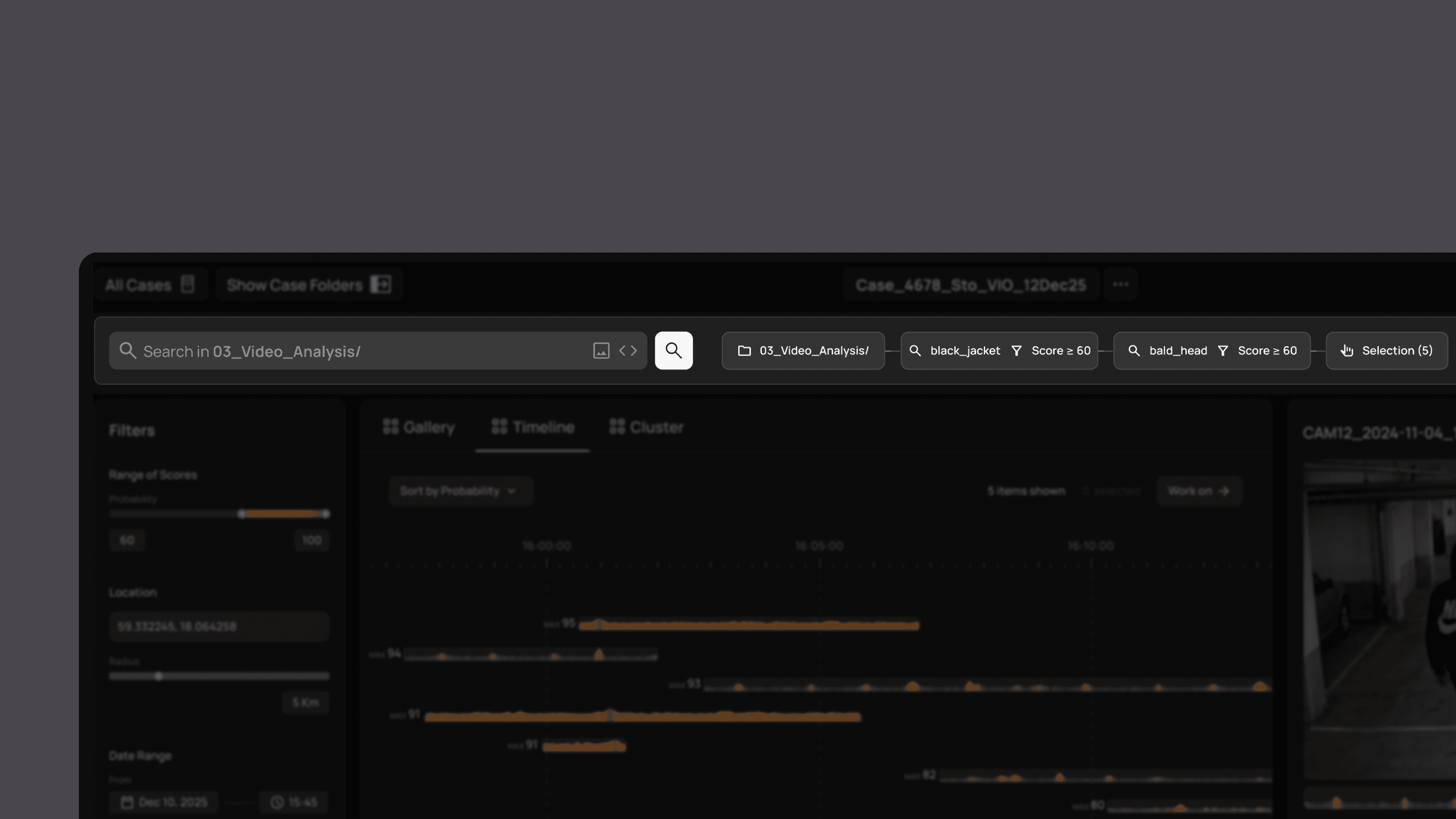Click the Search in 03_Video_Analysis input field
The width and height of the screenshot is (1456, 819).
pos(362,351)
